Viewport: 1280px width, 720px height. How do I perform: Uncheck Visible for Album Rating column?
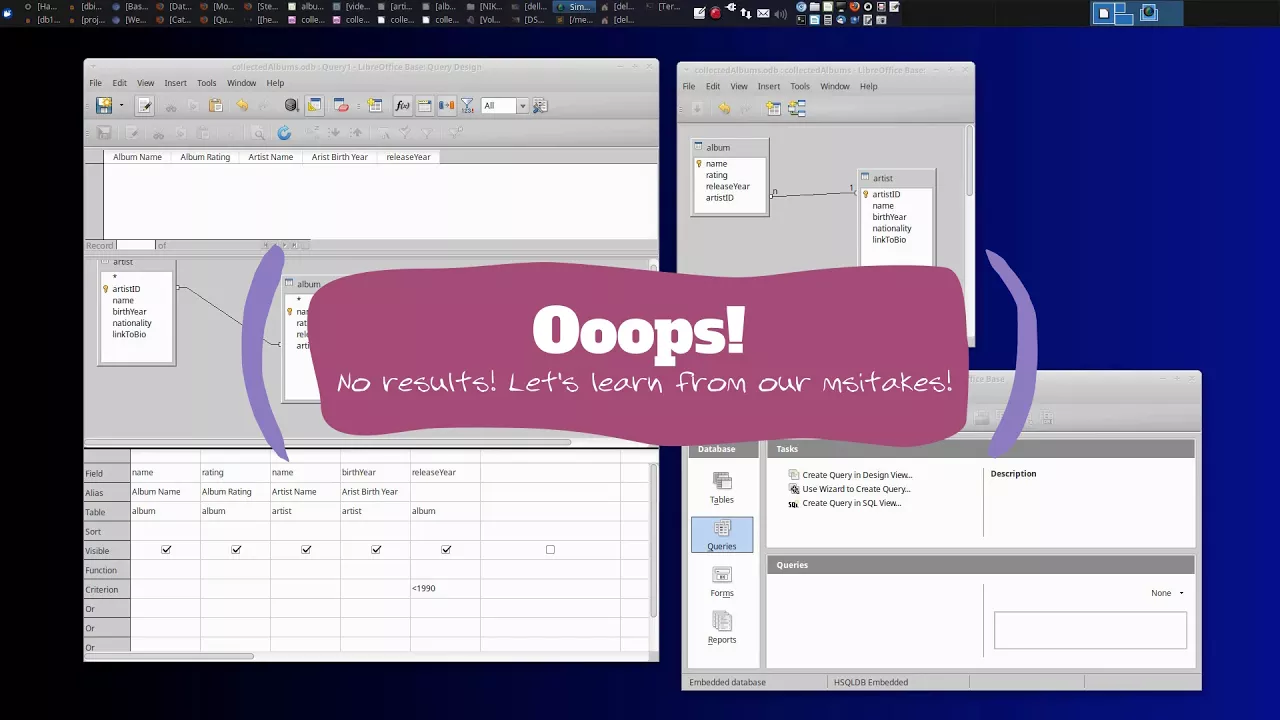click(x=236, y=550)
